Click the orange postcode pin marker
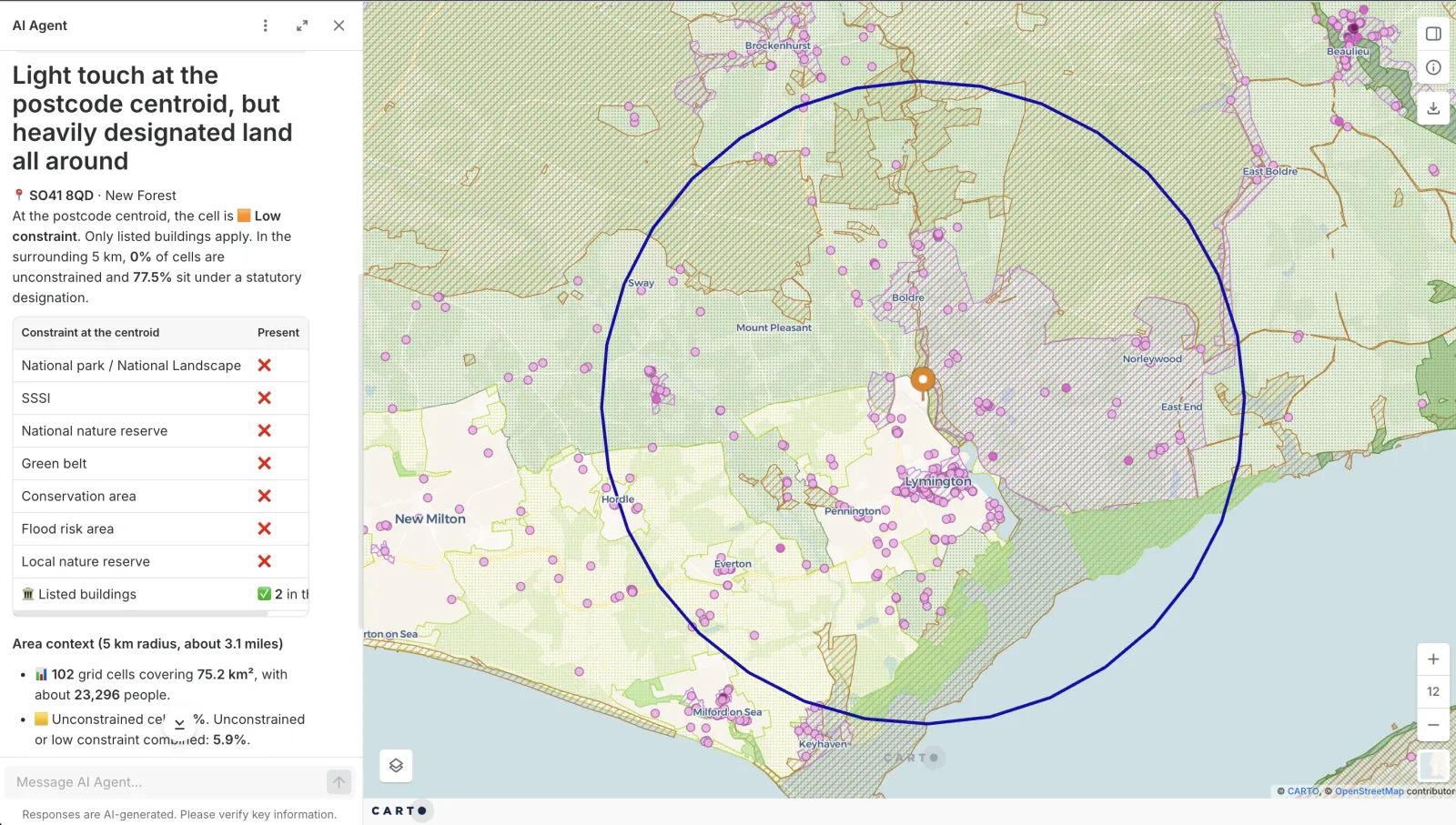The width and height of the screenshot is (1456, 825). tap(923, 381)
